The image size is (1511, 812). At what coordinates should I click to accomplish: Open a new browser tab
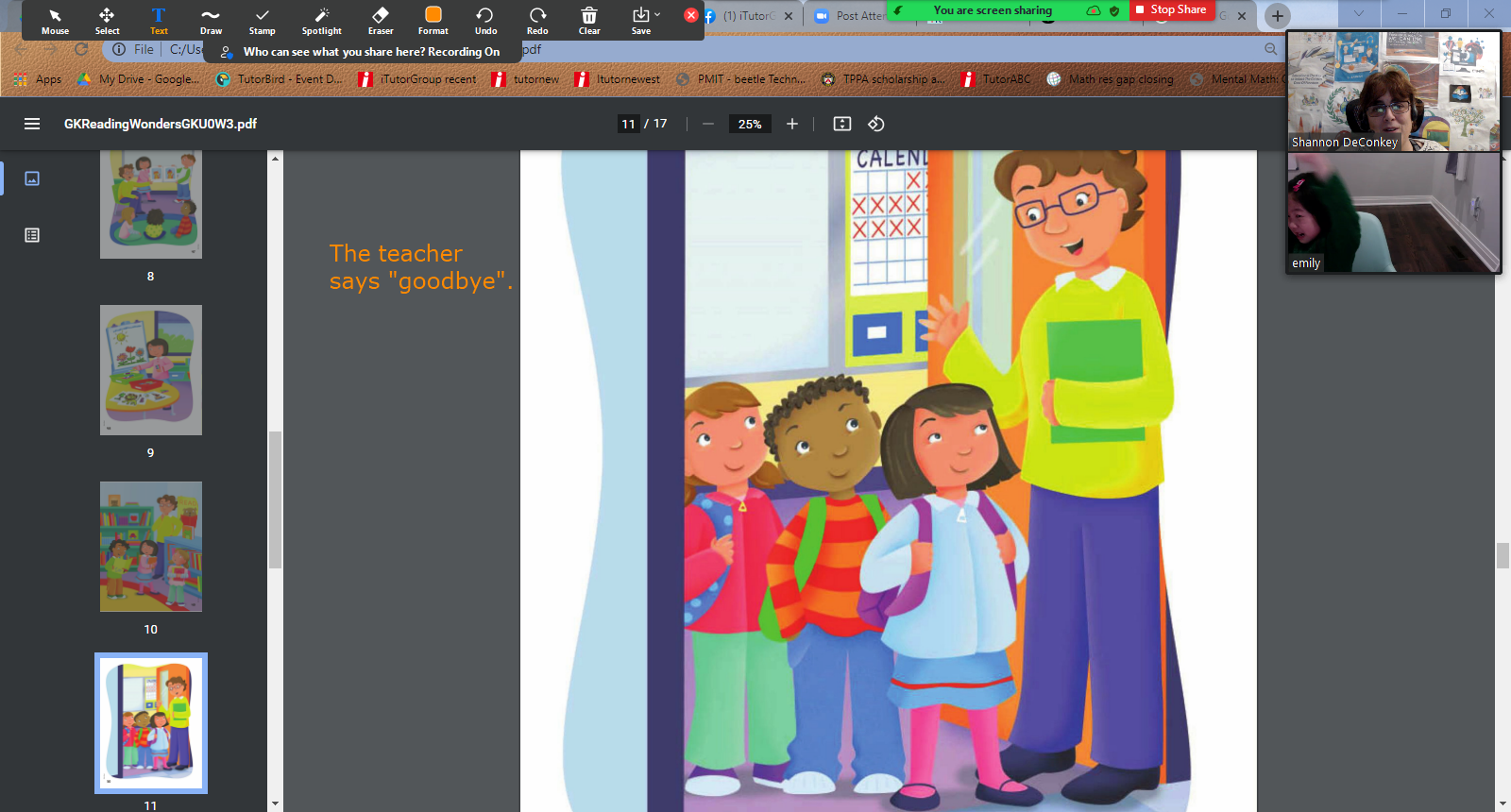1278,16
